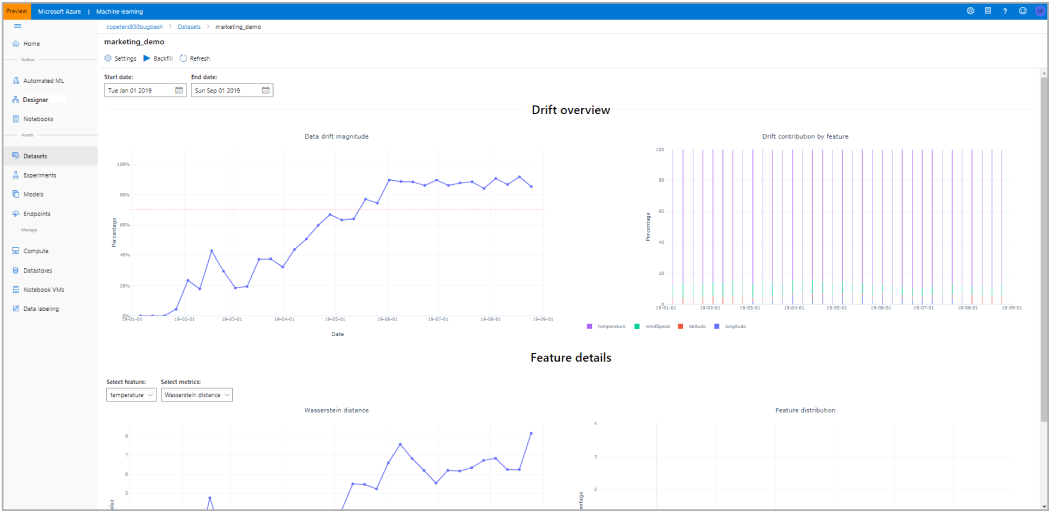1049x511 pixels.
Task: Click the feedback smiley icon
Action: (x=1022, y=11)
